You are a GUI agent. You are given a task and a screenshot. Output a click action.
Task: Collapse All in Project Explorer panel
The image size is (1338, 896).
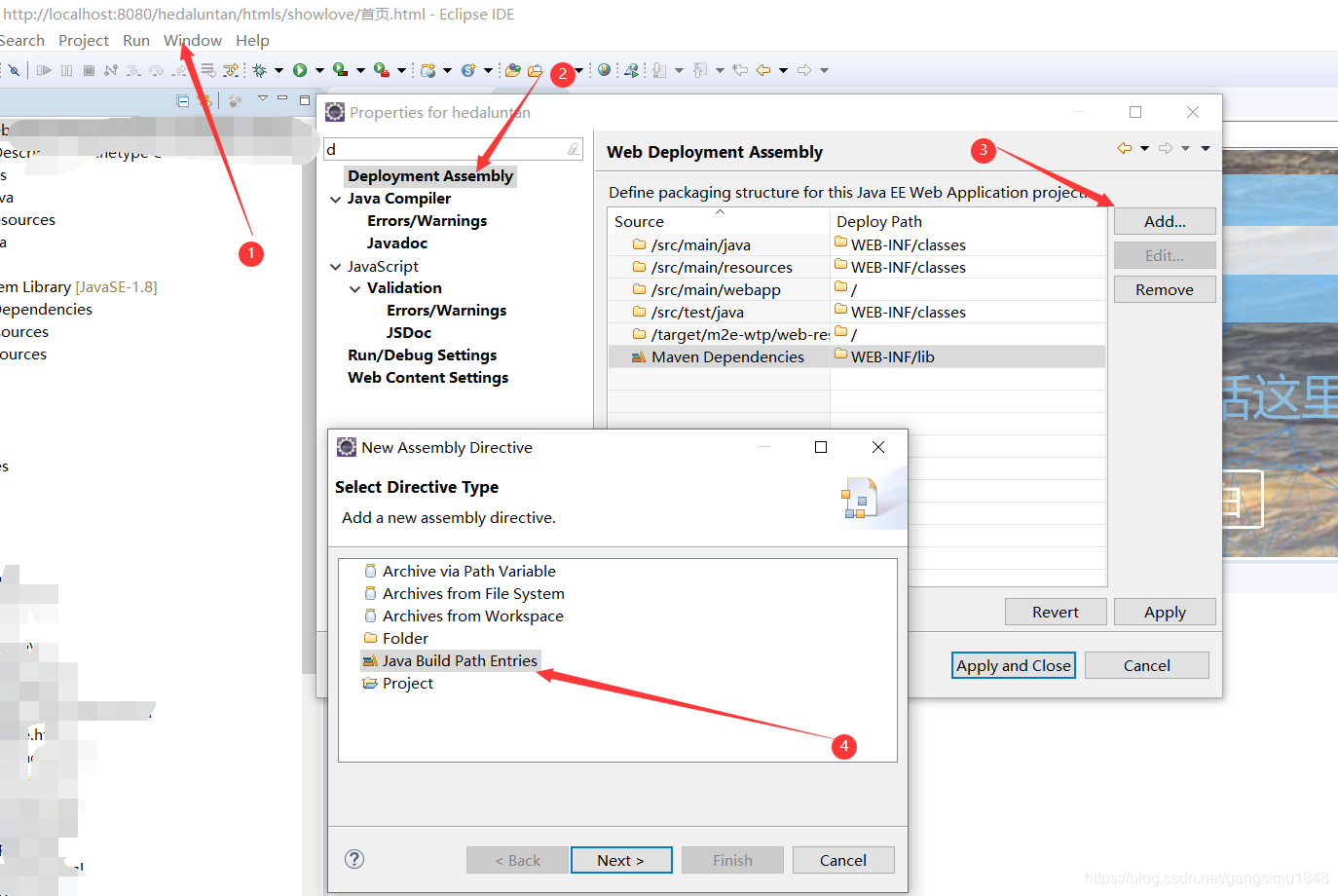coord(182,100)
